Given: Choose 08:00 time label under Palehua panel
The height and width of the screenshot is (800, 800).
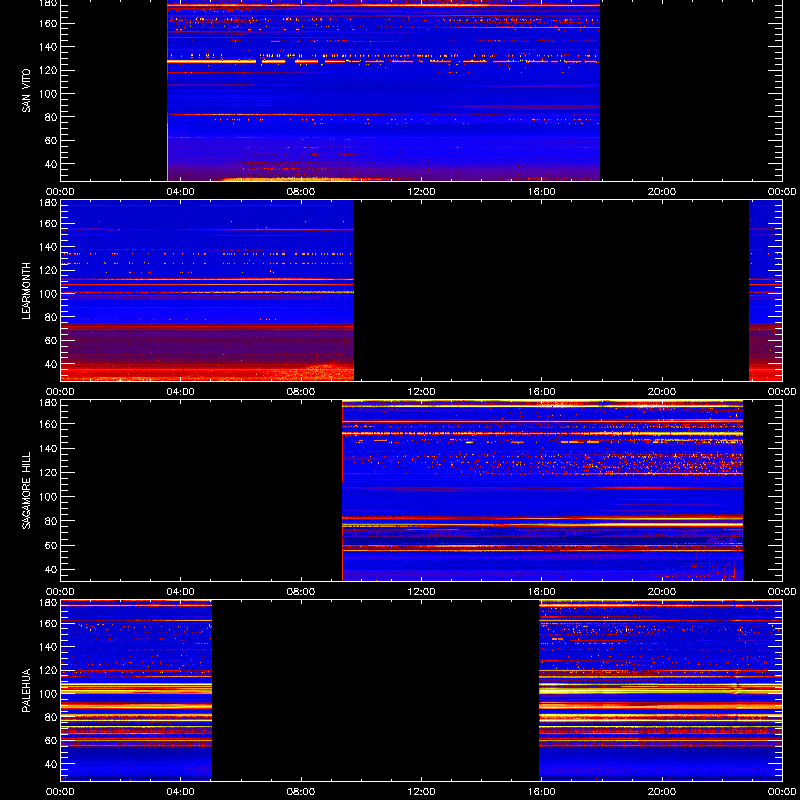Looking at the screenshot, I should click(x=301, y=792).
